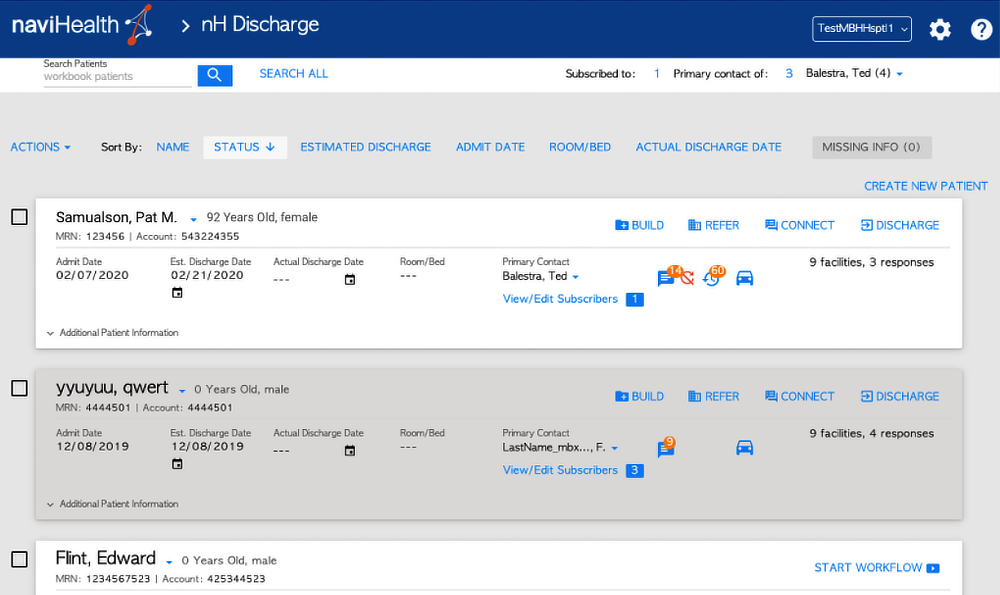The height and width of the screenshot is (595, 1000).
Task: Click patient name yyuyuu, qwert
Action: coord(112,388)
